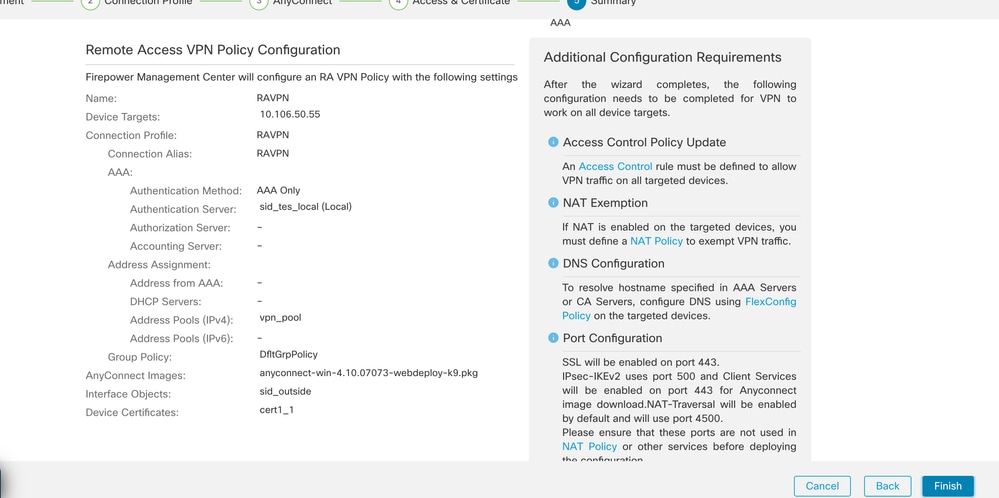Select wizard step 4 Access & Certificate
This screenshot has width=999, height=498.
point(450,2)
